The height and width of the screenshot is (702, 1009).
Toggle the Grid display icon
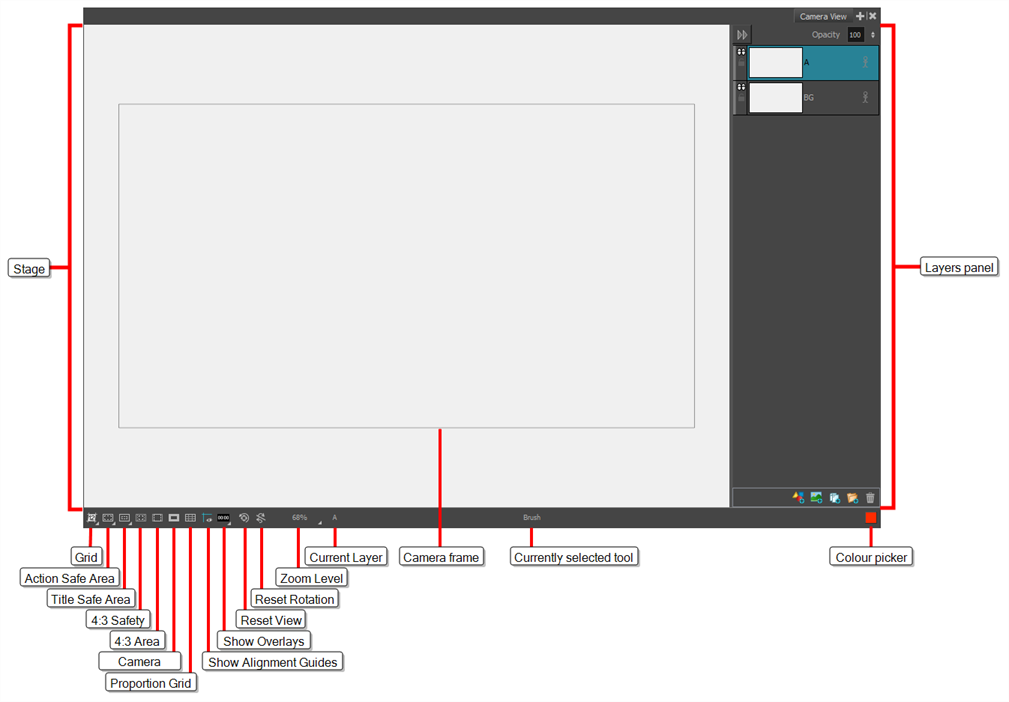click(x=91, y=518)
